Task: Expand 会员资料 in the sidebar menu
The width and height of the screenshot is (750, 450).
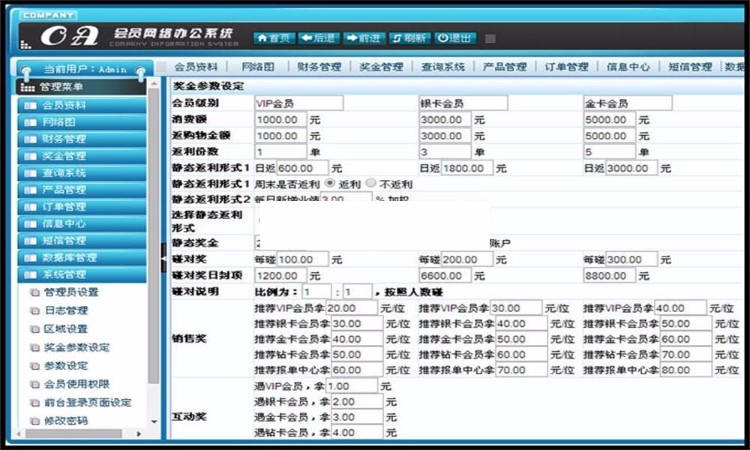Action: click(82, 105)
